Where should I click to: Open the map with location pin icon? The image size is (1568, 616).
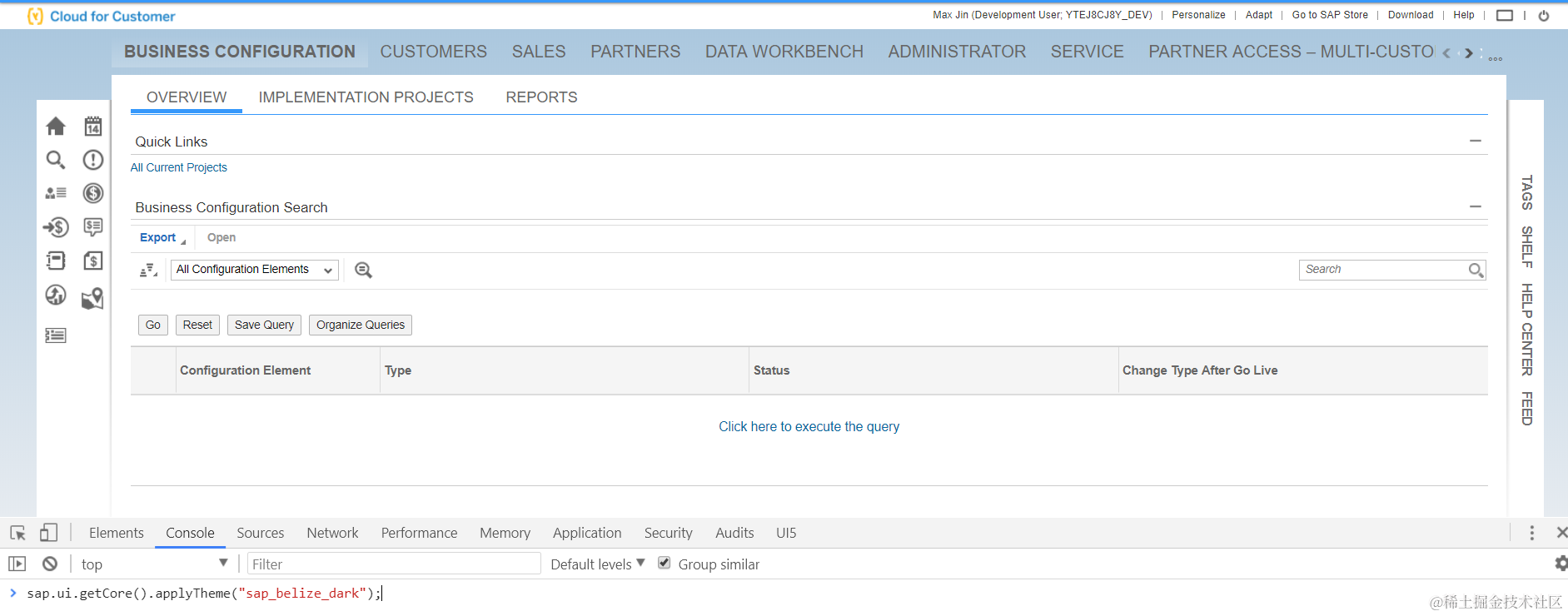click(92, 298)
